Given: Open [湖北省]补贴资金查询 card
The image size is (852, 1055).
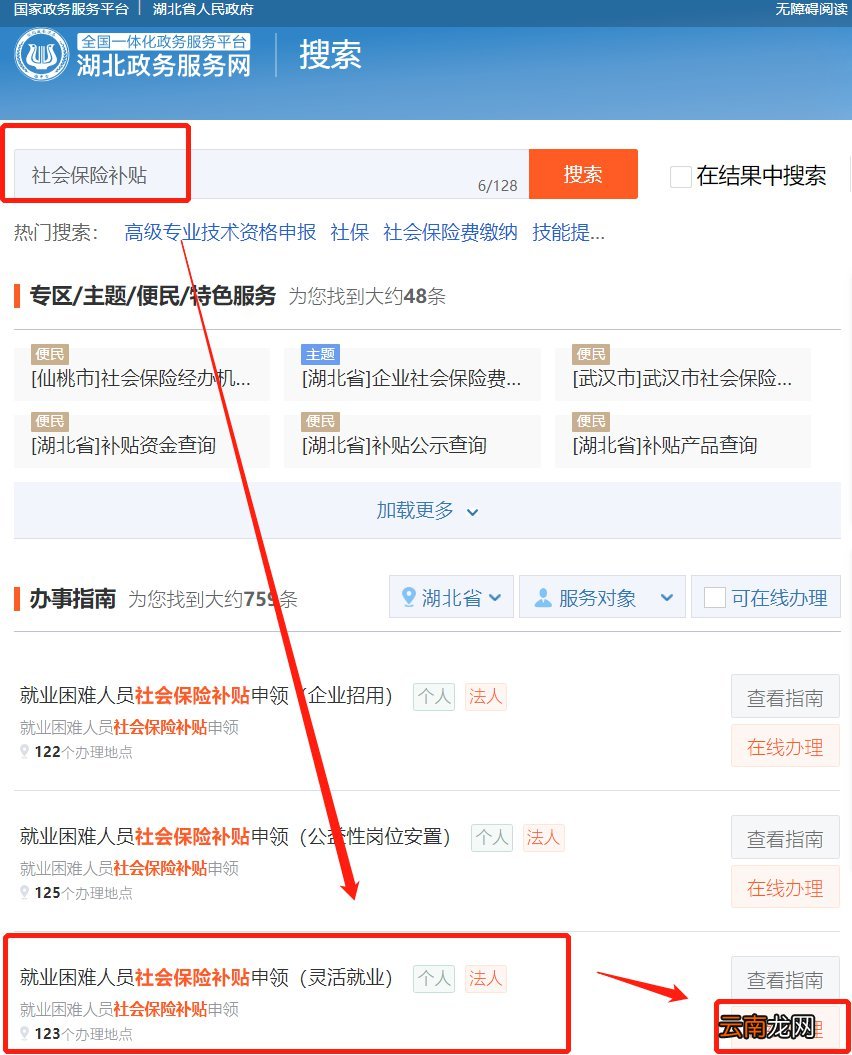Looking at the screenshot, I should click(x=142, y=440).
